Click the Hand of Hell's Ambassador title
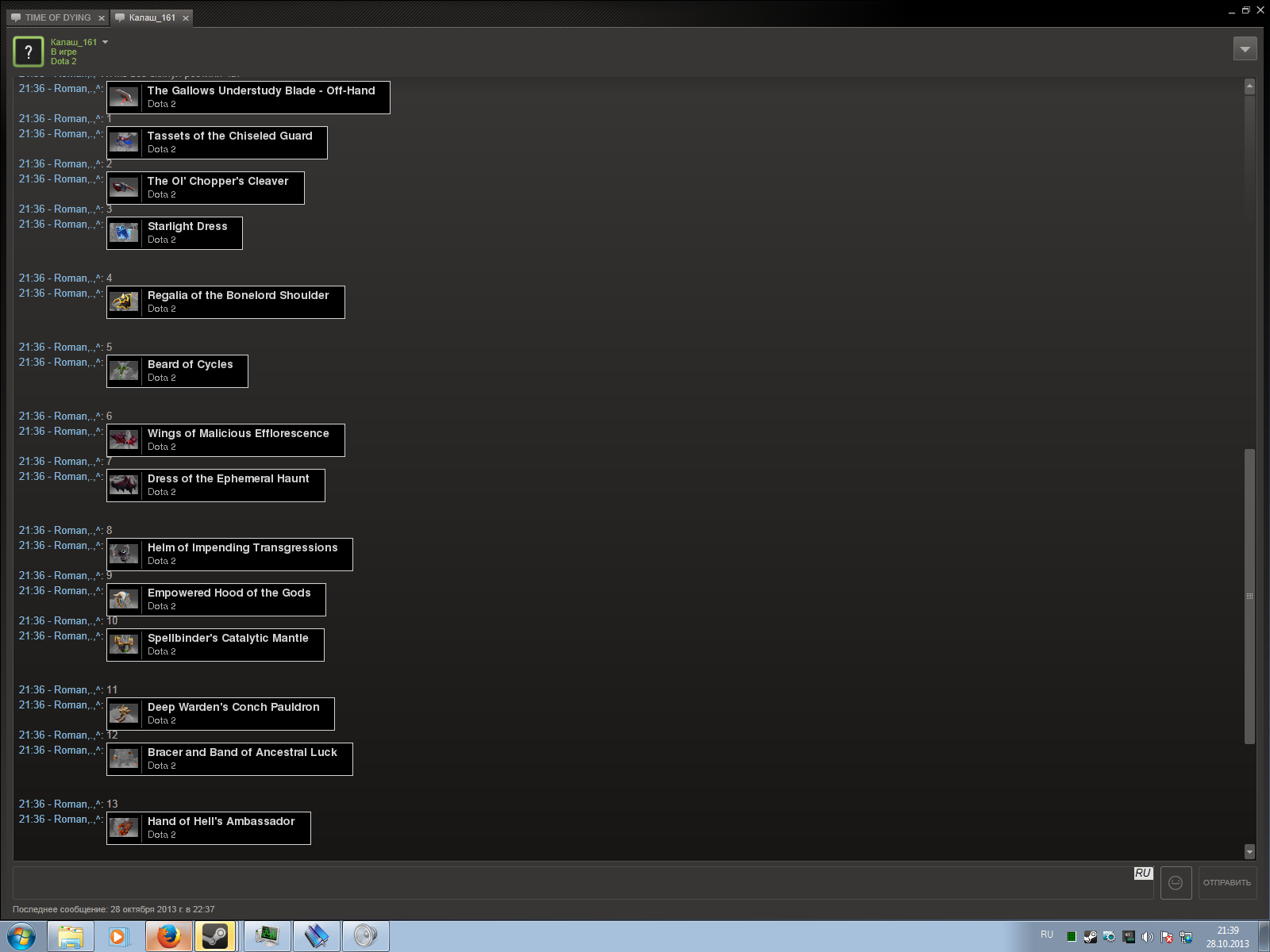This screenshot has height=952, width=1270. [x=221, y=821]
